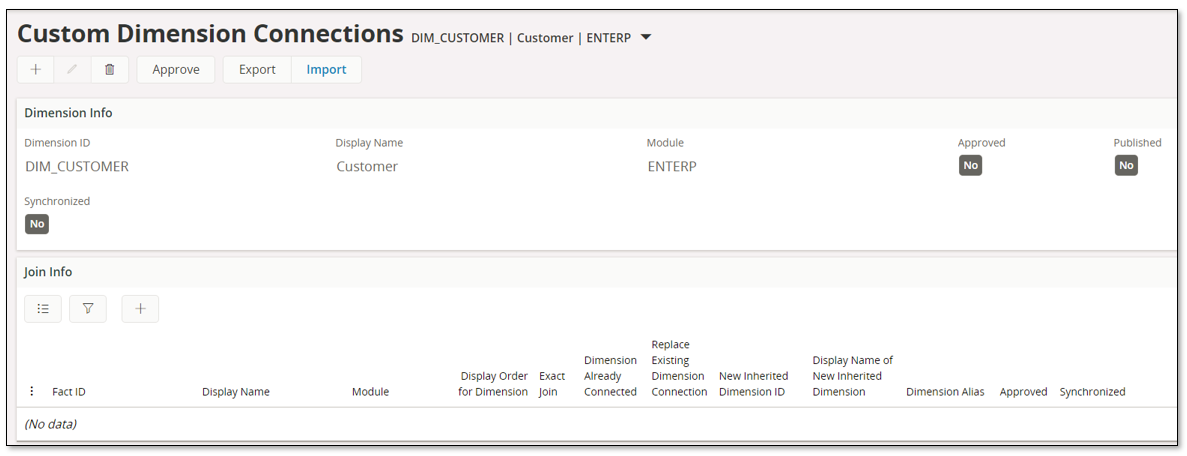Expand the DIM_CUSTOMER record selector dropdown arrow

point(646,37)
